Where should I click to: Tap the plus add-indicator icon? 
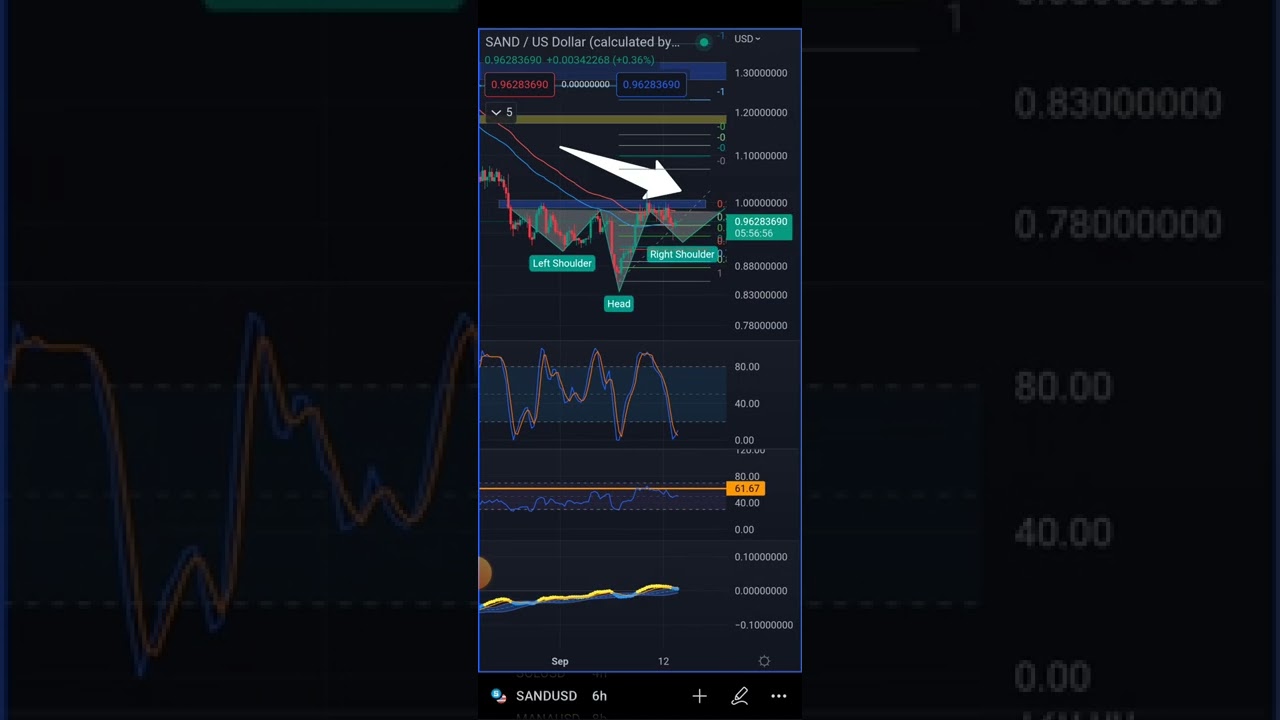[699, 696]
